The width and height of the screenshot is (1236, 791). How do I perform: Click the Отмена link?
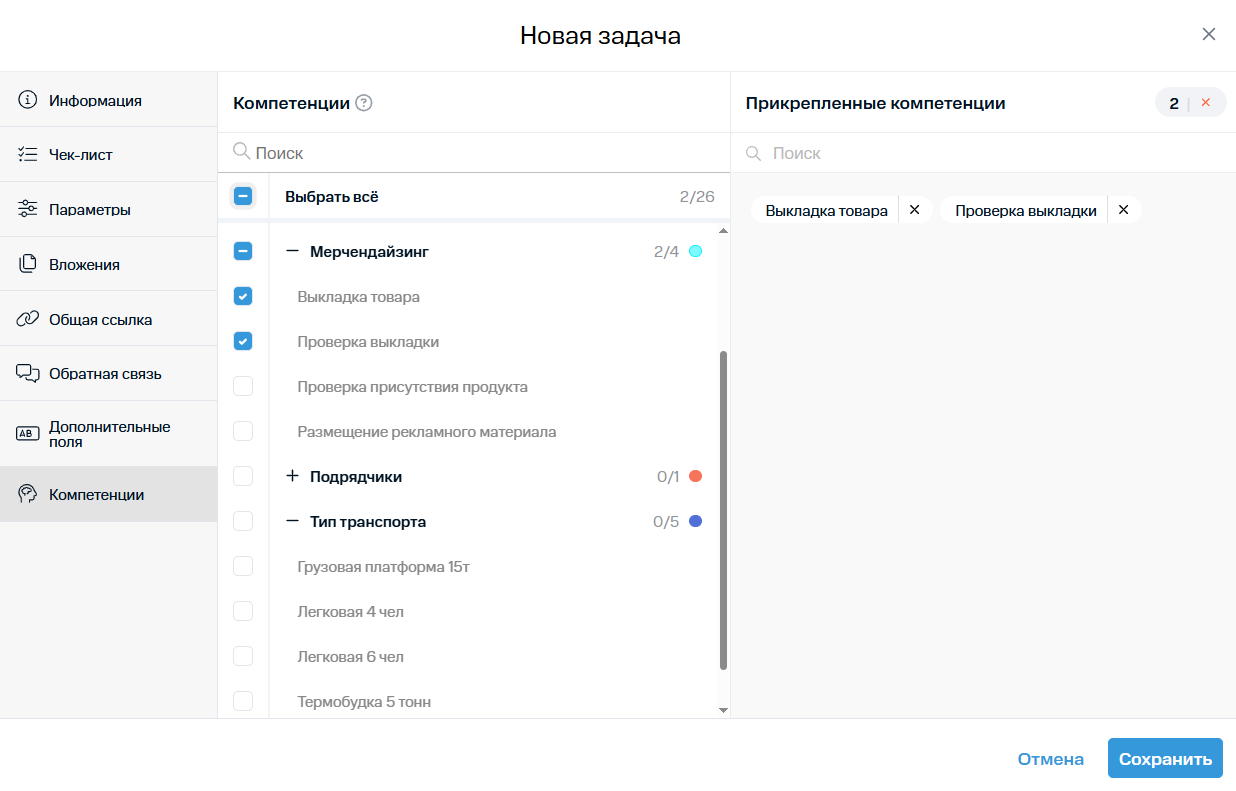point(1050,759)
